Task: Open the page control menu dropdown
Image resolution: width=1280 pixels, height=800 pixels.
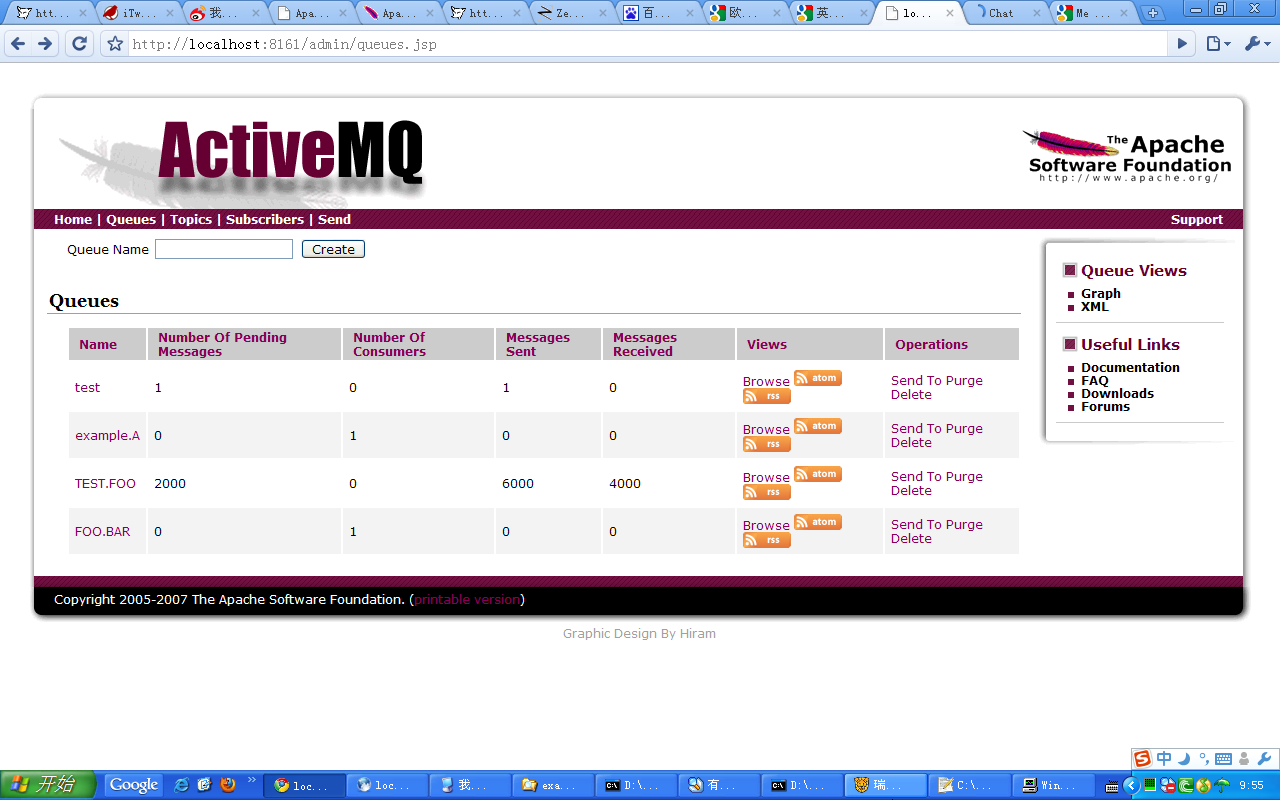Action: (x=1217, y=44)
